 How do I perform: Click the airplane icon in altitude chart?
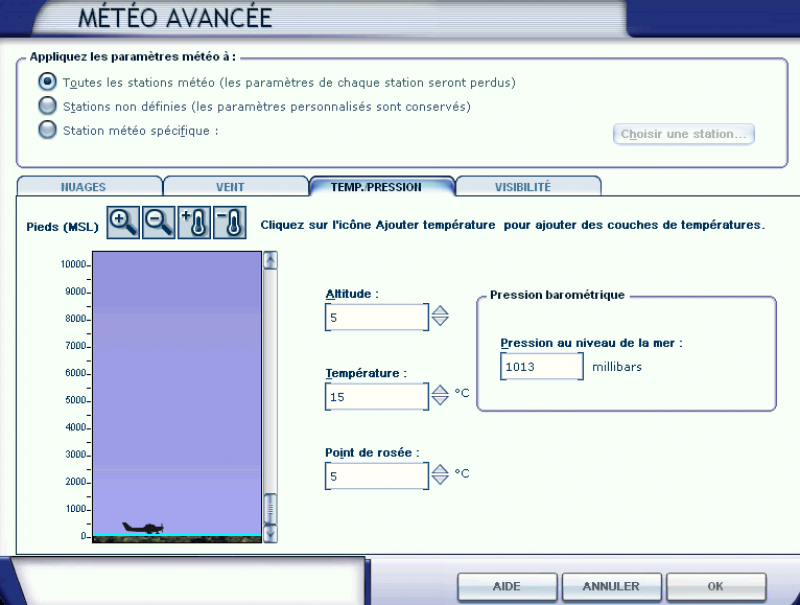tap(142, 527)
